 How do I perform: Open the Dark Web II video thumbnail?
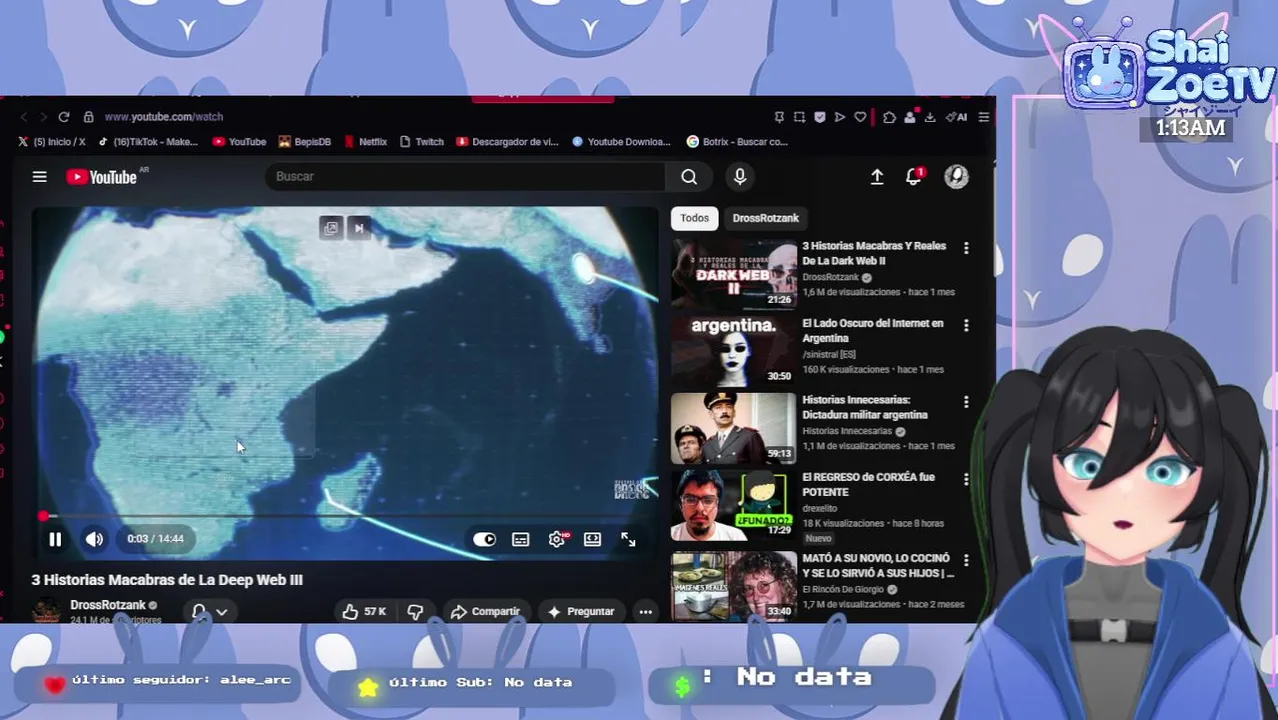tap(734, 274)
